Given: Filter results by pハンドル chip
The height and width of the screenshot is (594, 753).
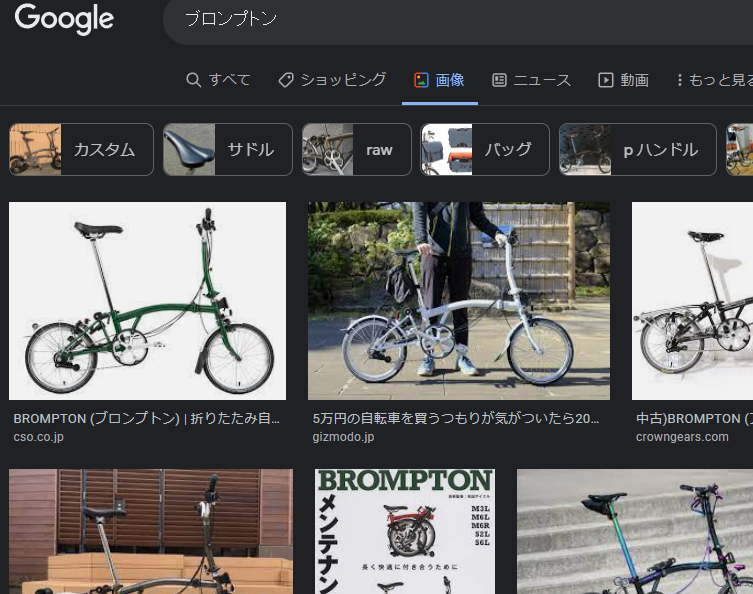Looking at the screenshot, I should point(638,149).
